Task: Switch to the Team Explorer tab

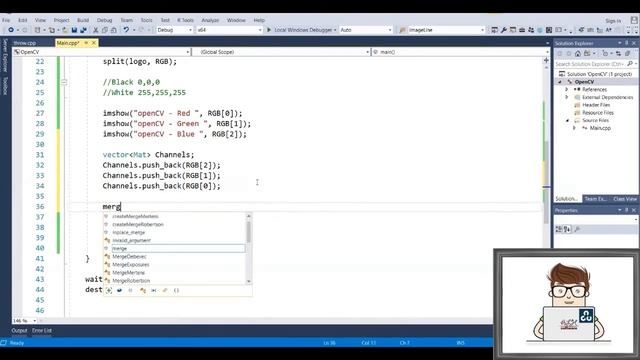Action: (x=595, y=199)
